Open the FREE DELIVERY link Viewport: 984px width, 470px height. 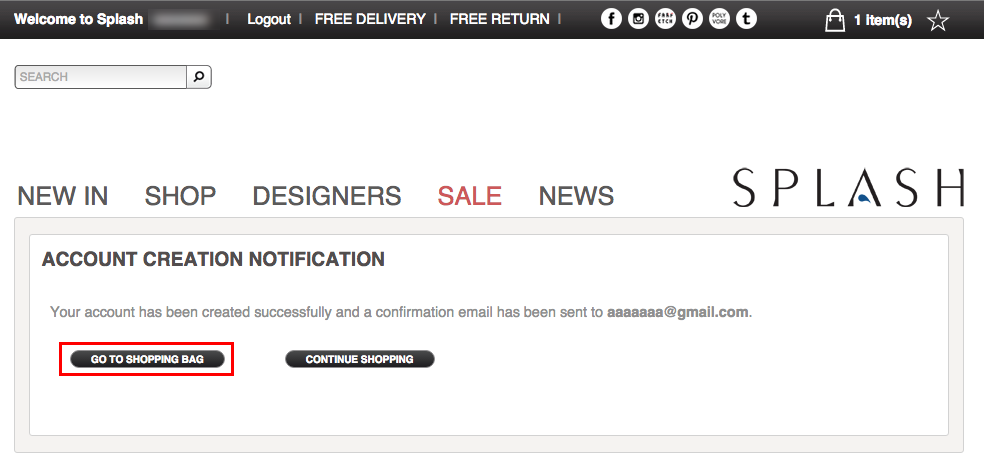coord(370,19)
